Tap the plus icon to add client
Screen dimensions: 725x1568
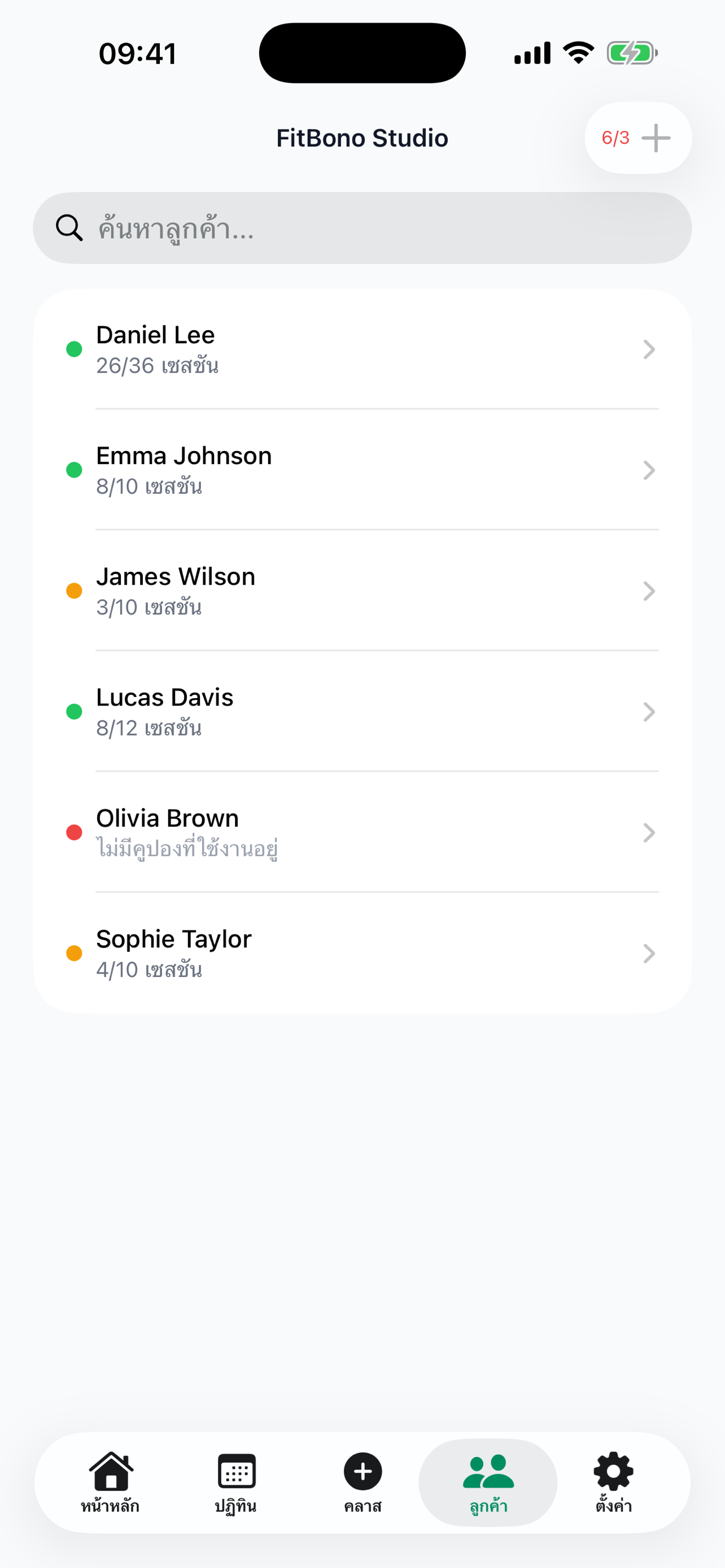656,138
